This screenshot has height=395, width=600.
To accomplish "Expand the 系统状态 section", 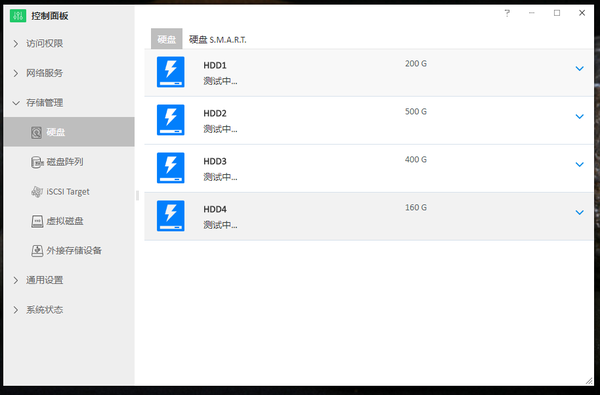I will tap(16, 310).
